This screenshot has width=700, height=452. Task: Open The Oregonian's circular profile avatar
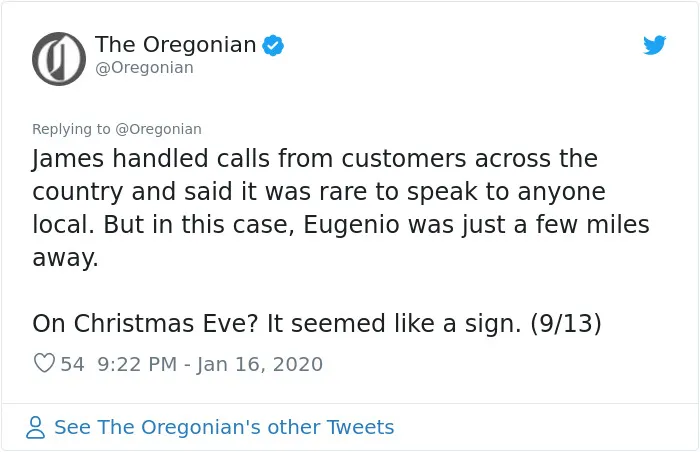[58, 59]
